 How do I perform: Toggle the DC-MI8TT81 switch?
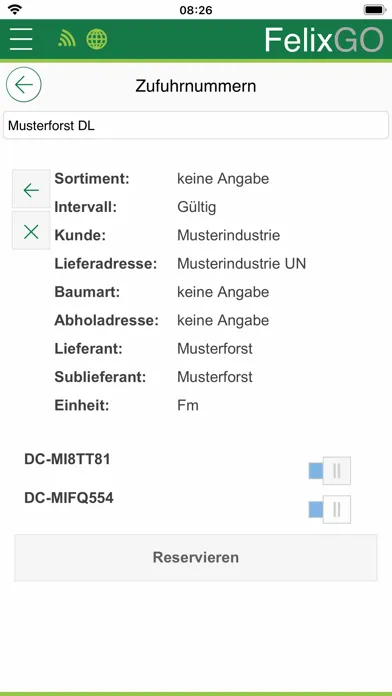click(x=329, y=471)
